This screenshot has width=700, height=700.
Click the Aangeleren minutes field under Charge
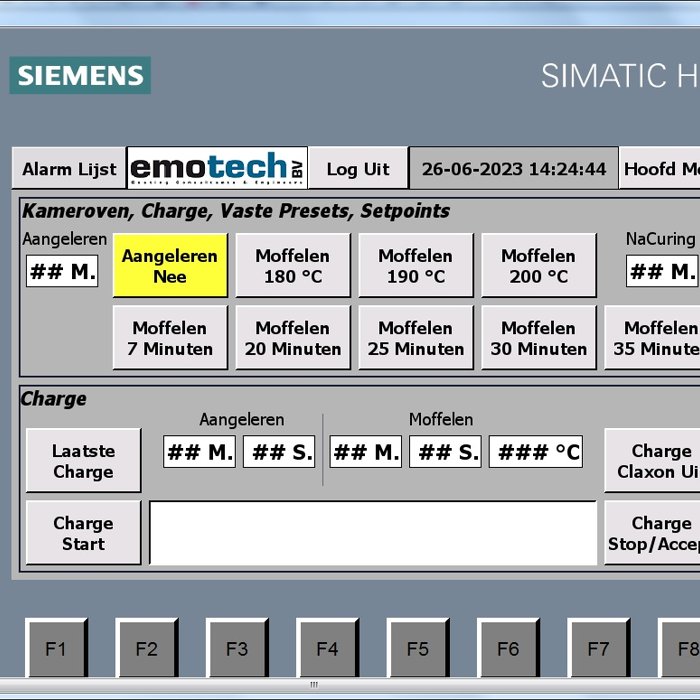tap(200, 452)
